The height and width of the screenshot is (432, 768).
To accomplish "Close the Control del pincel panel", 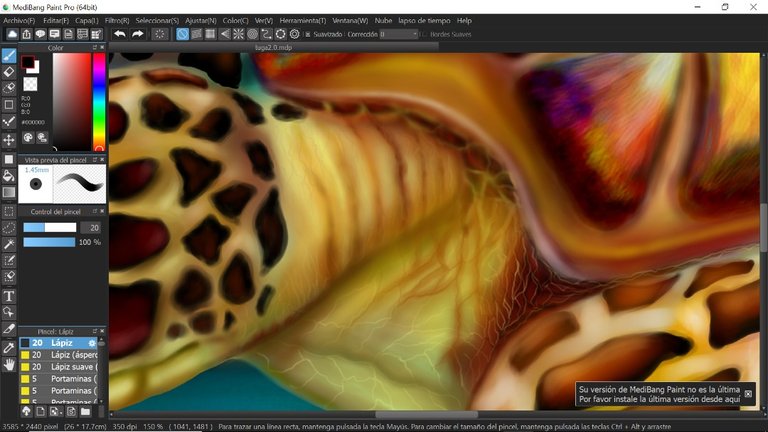I will (x=102, y=211).
